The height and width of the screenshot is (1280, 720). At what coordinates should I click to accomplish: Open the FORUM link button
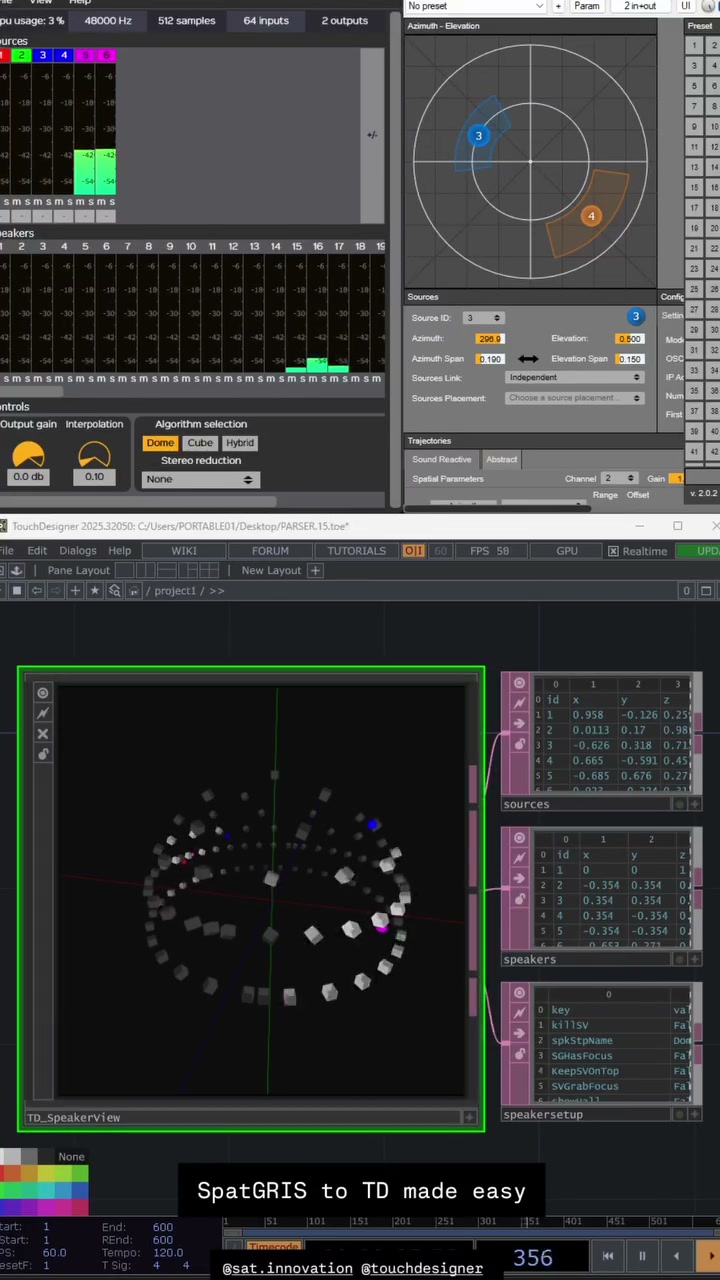click(270, 551)
